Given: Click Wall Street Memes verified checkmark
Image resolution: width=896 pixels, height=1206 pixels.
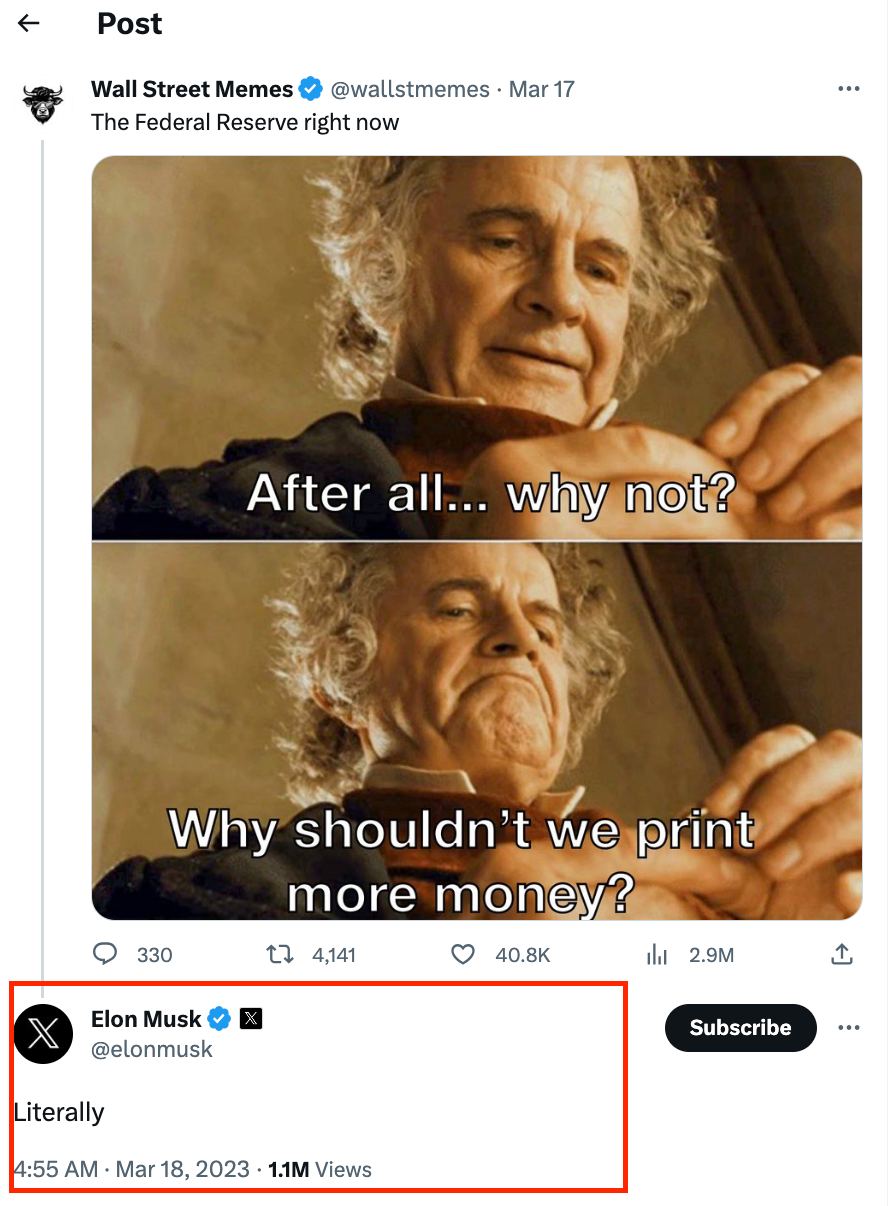Looking at the screenshot, I should pyautogui.click(x=310, y=88).
